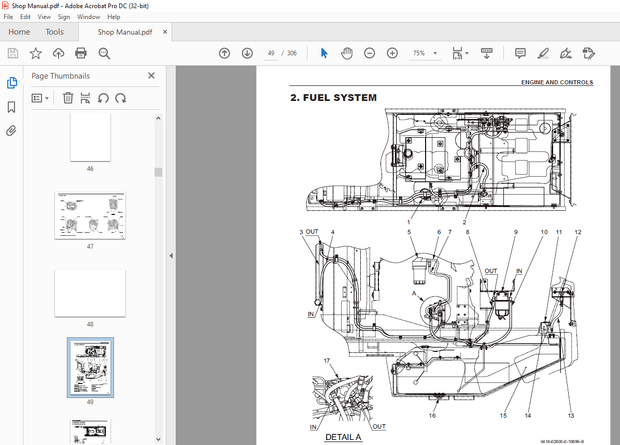Delete selected page with trash icon
Viewport: 620px width, 445px height.
click(x=68, y=98)
